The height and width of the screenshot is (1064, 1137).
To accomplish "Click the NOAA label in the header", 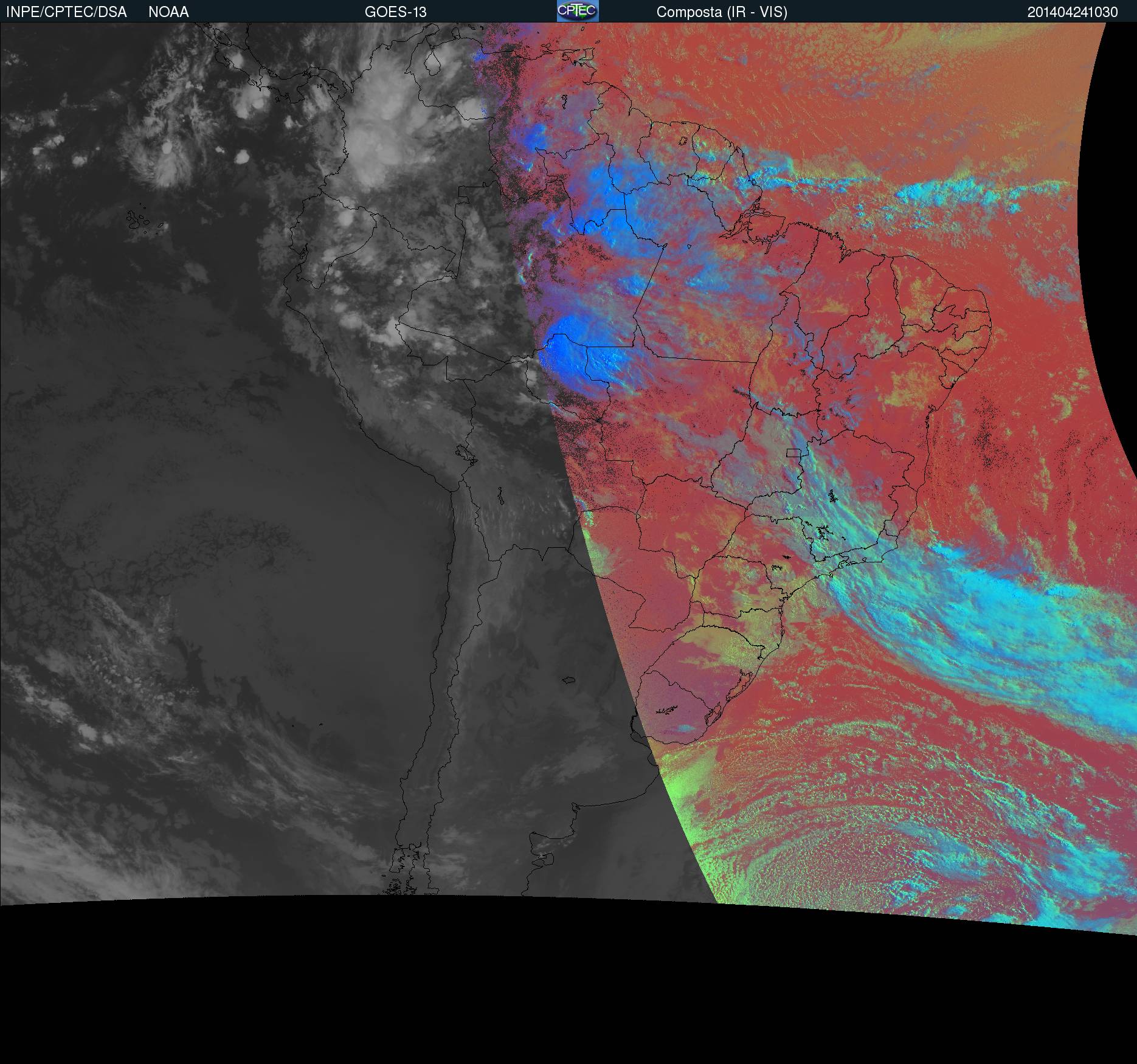I will click(168, 12).
